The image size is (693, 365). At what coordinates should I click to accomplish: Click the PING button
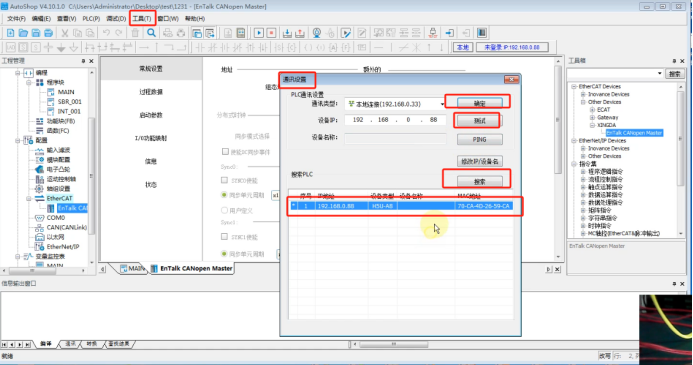click(480, 139)
